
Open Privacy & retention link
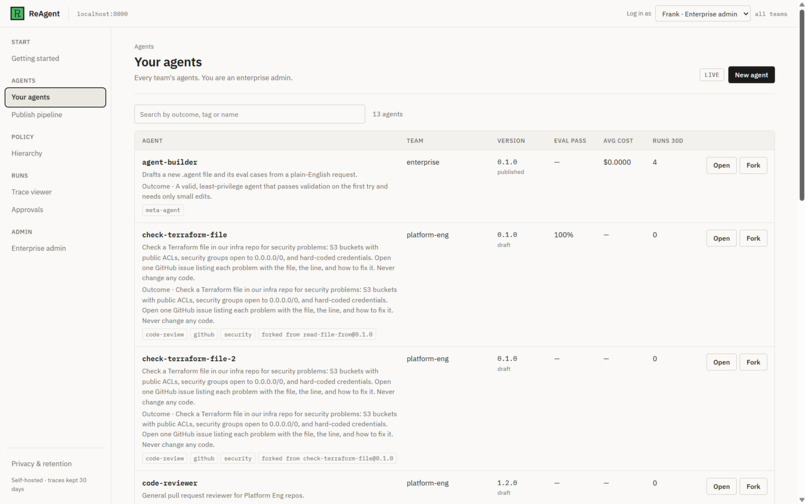[42, 464]
